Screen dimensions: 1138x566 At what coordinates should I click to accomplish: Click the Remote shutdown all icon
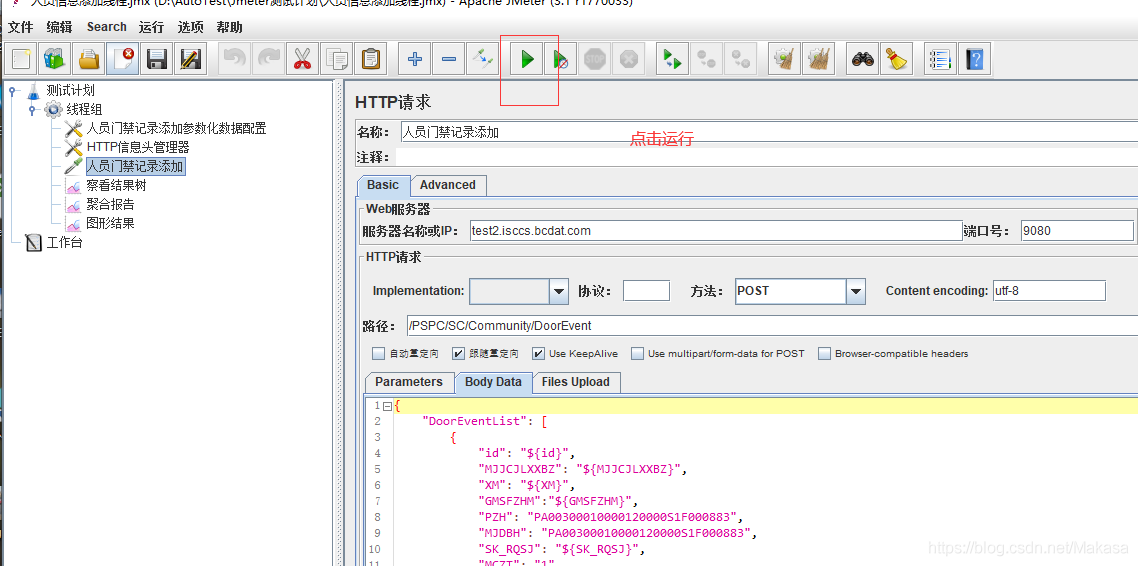[740, 59]
